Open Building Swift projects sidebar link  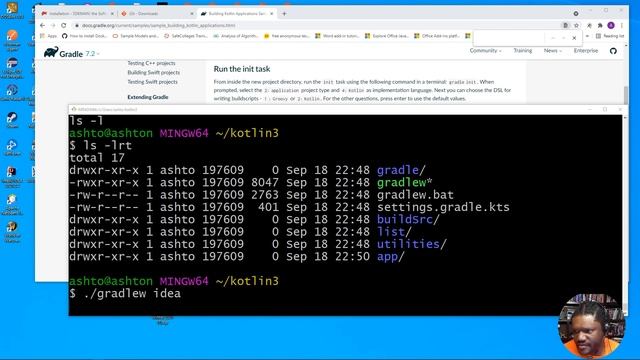pyautogui.click(x=153, y=73)
